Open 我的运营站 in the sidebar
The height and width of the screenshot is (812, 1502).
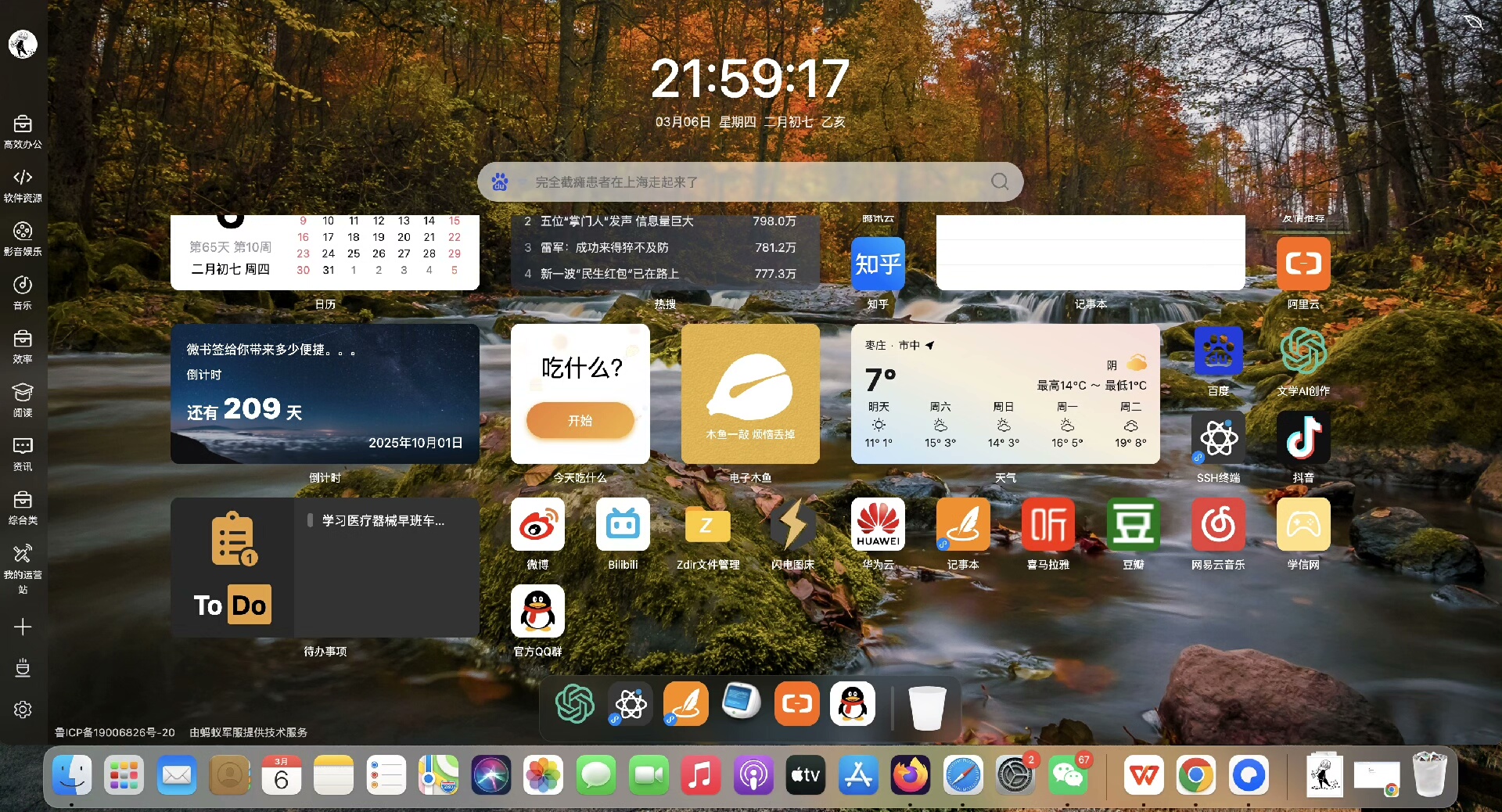[23, 569]
